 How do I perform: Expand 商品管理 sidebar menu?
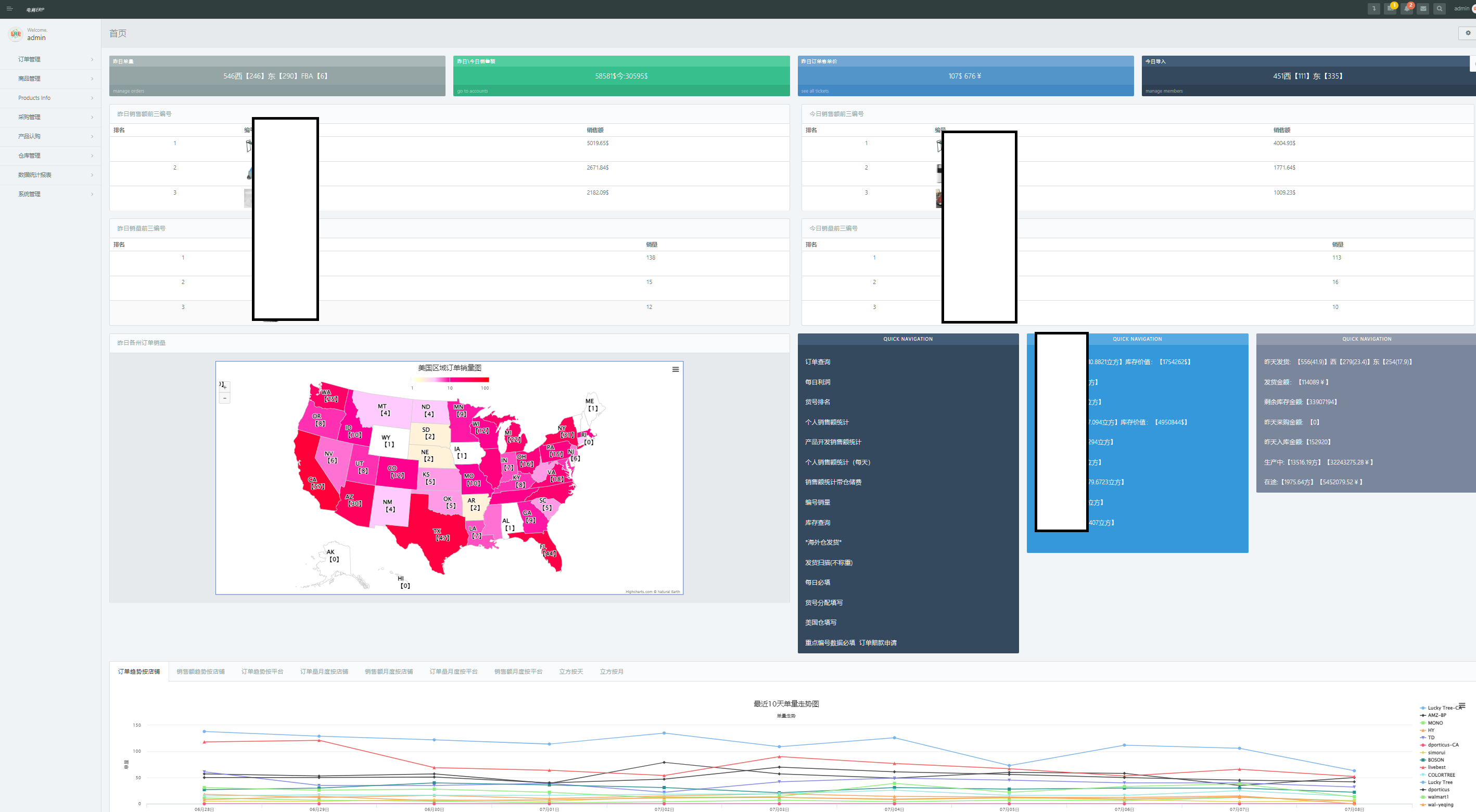click(x=50, y=79)
